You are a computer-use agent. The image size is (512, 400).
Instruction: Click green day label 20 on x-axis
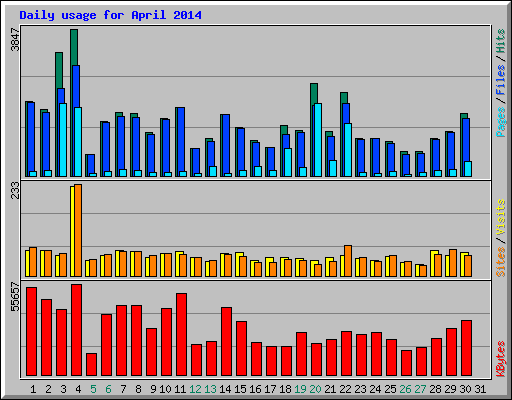click(315, 389)
